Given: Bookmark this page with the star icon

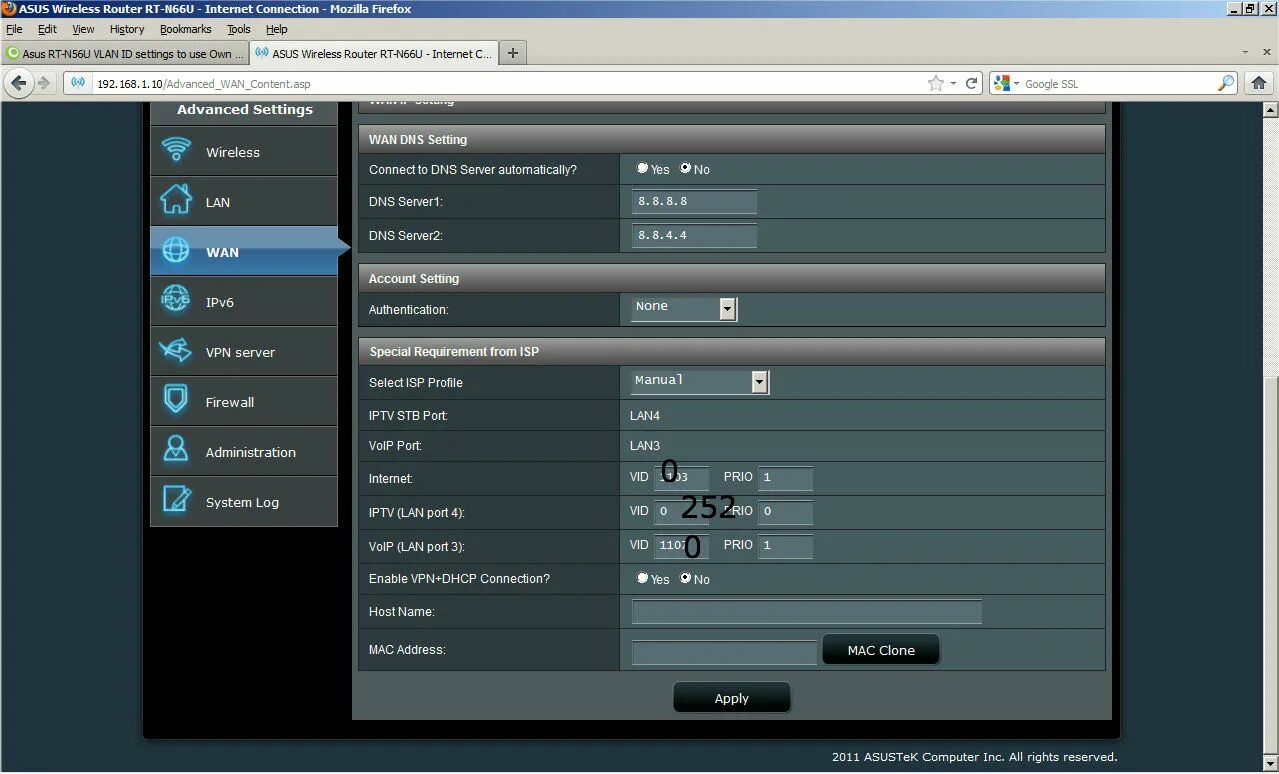Looking at the screenshot, I should point(936,84).
